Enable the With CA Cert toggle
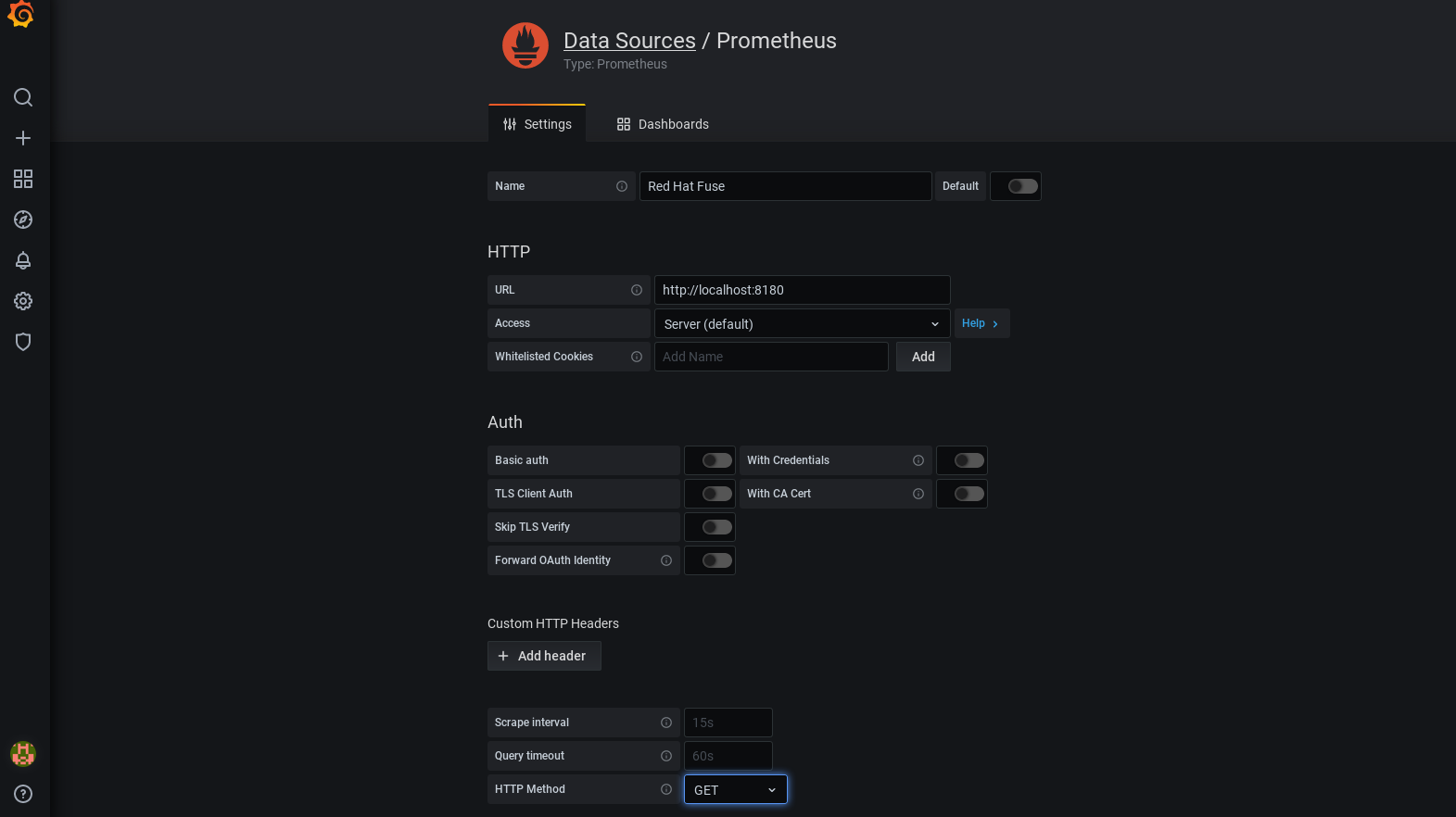 point(969,494)
